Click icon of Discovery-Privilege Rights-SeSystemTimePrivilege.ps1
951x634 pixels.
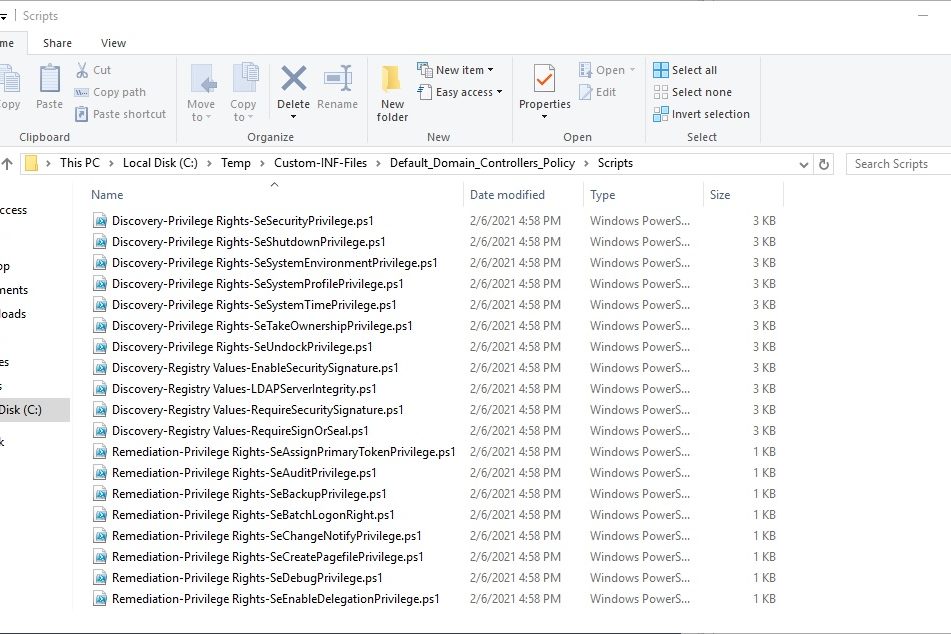100,305
